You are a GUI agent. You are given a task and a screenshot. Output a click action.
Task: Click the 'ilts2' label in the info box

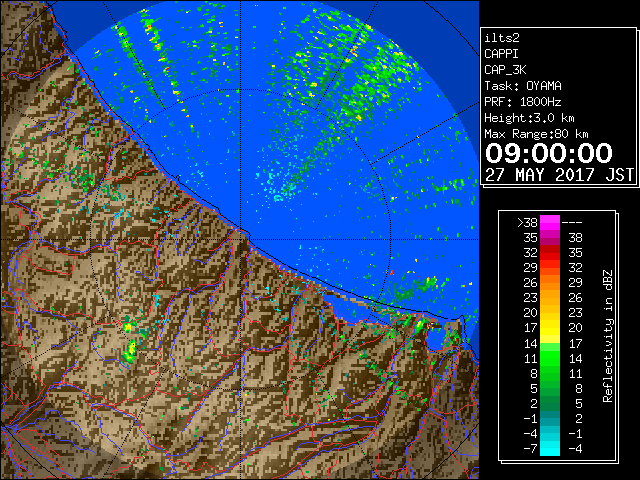502,38
